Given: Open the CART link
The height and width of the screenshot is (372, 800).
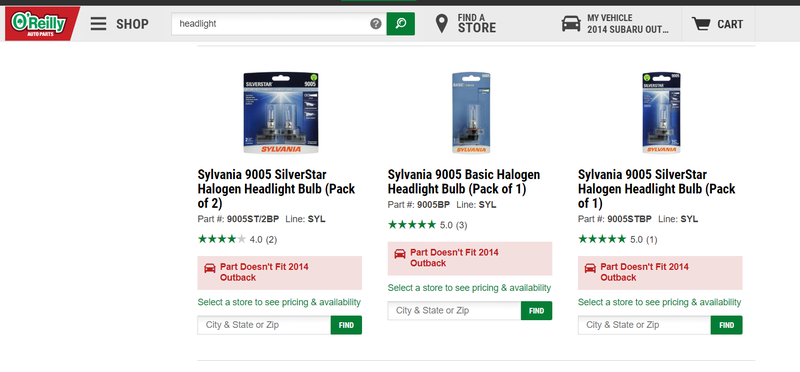Looking at the screenshot, I should coord(730,24).
